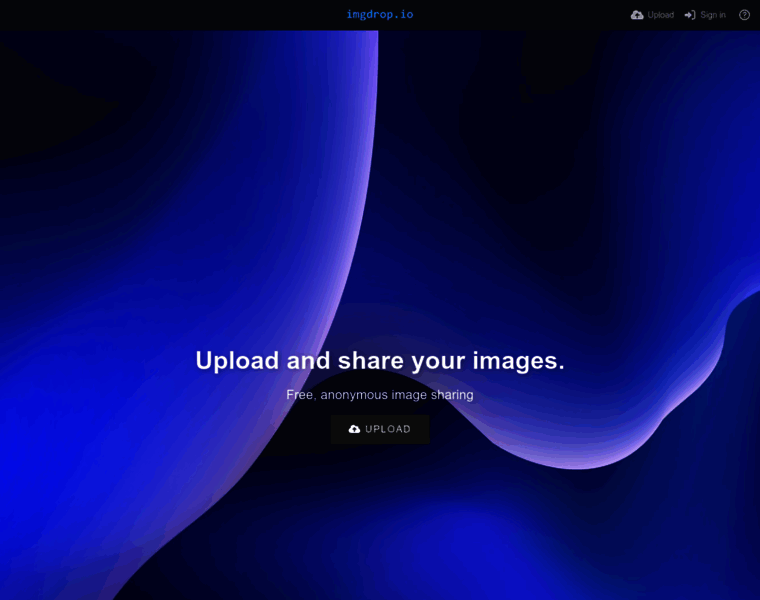Click the word "sharing" in the subtitle

(x=452, y=395)
